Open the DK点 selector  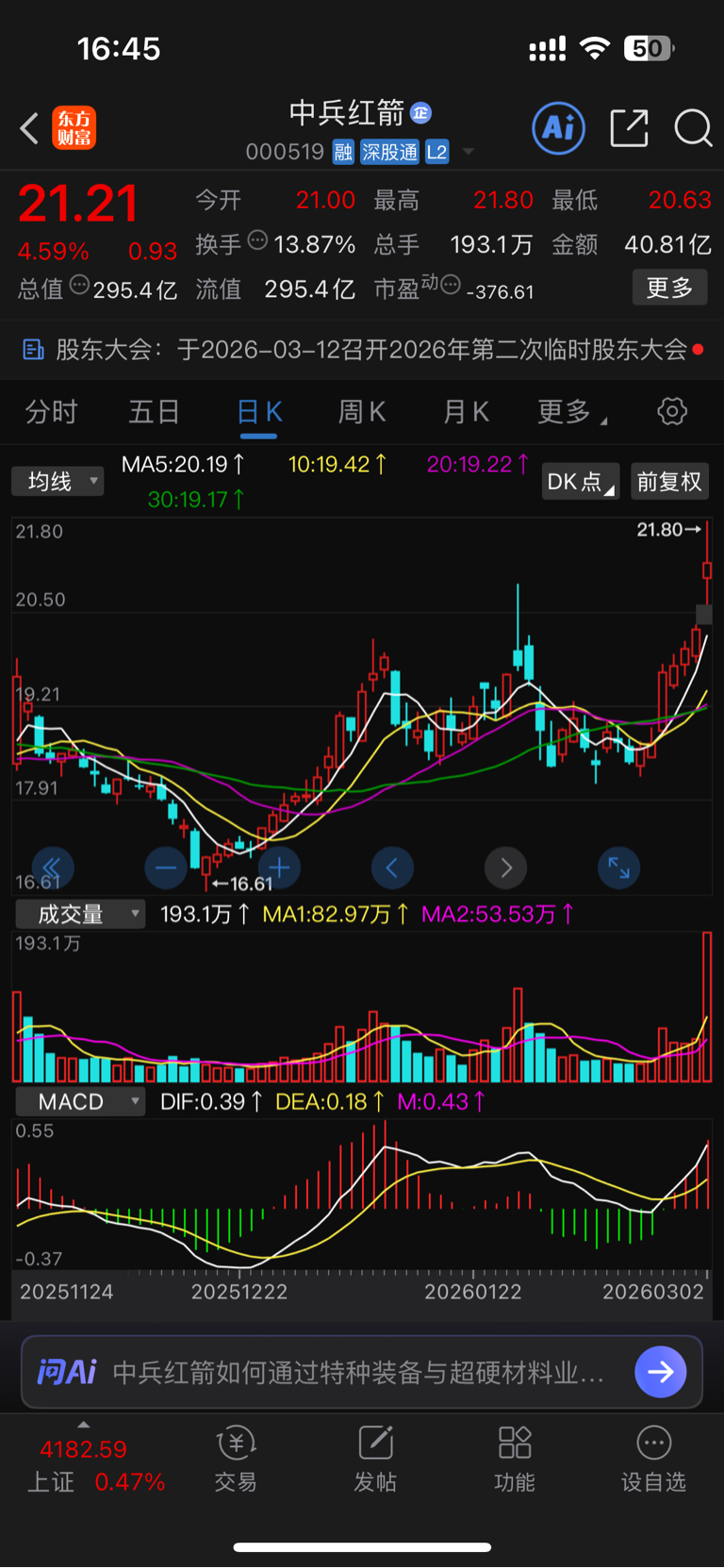tap(580, 482)
